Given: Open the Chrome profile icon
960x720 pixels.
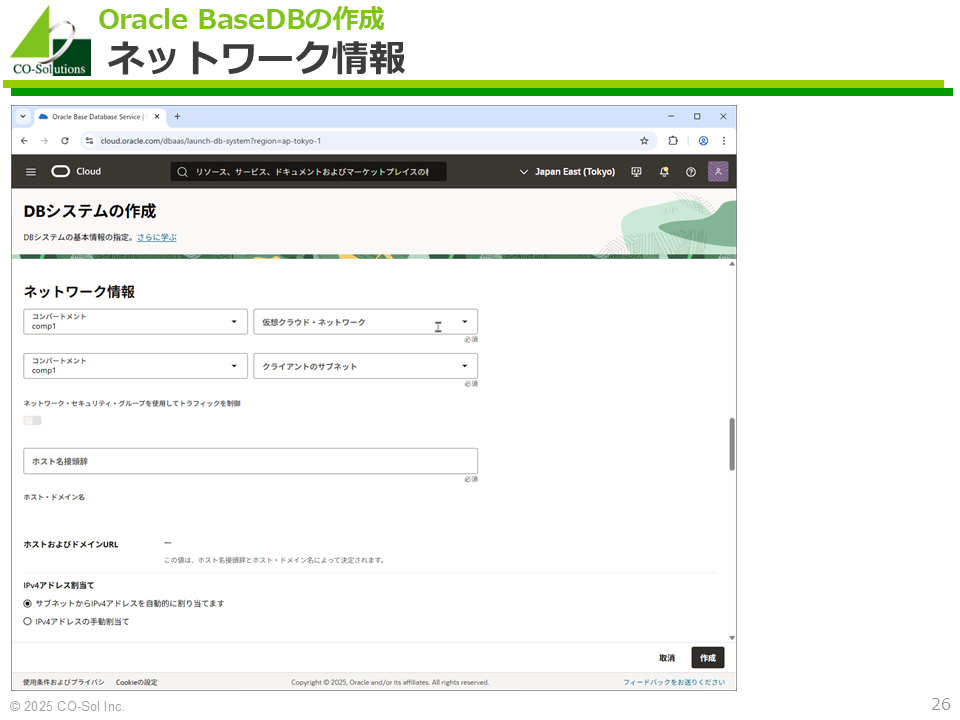Looking at the screenshot, I should pos(703,141).
